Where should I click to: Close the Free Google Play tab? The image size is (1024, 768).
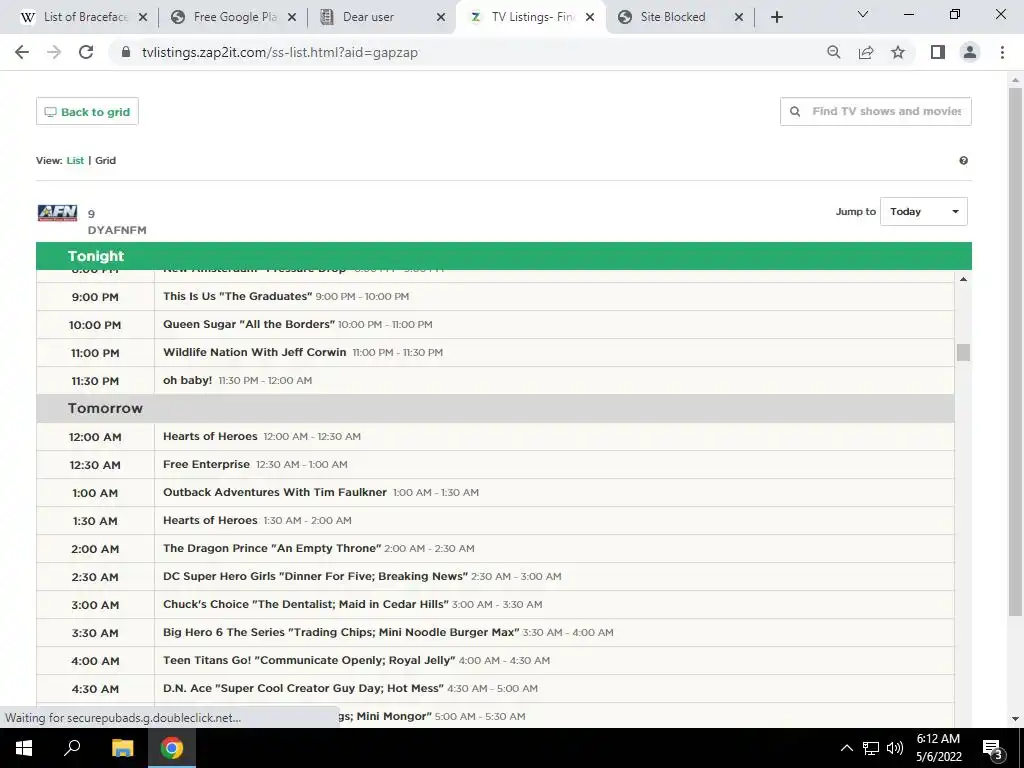point(292,17)
